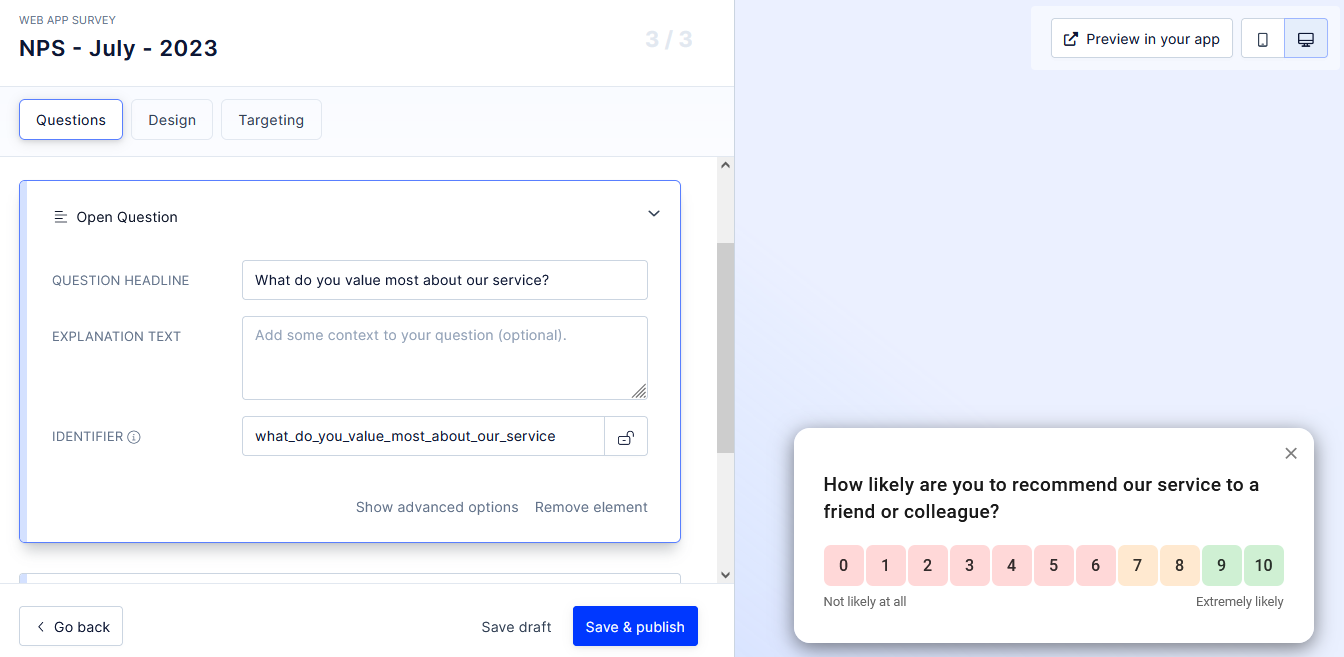Click the scrollbar's down arrow

725,575
